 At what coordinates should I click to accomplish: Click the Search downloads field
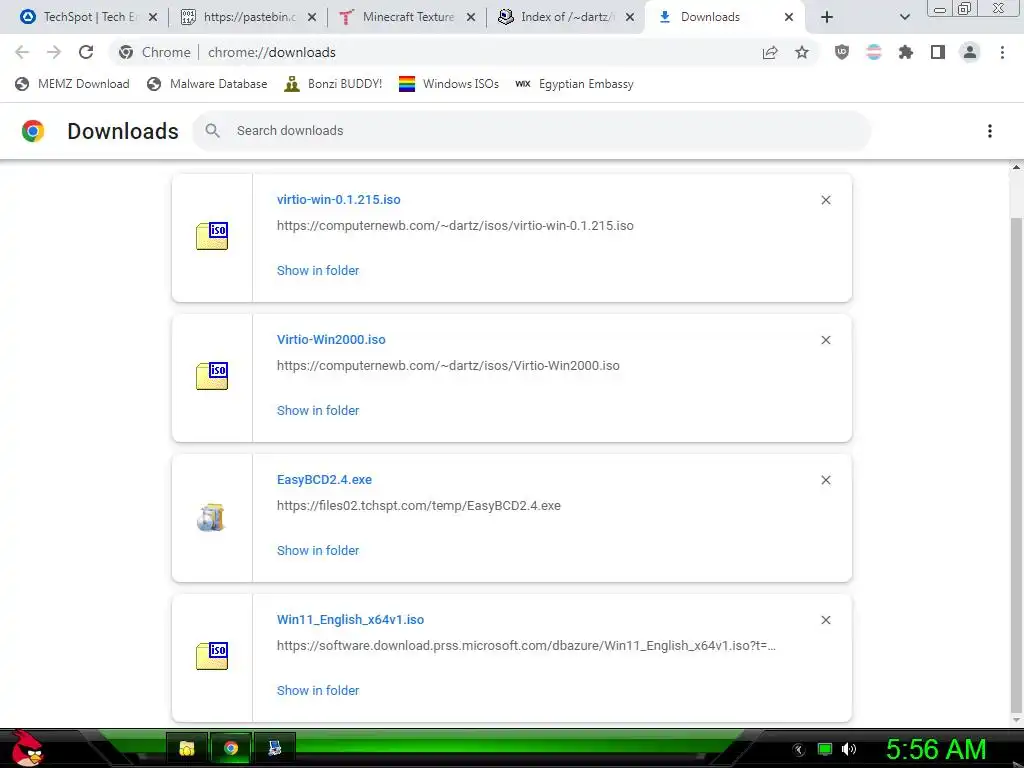point(532,131)
